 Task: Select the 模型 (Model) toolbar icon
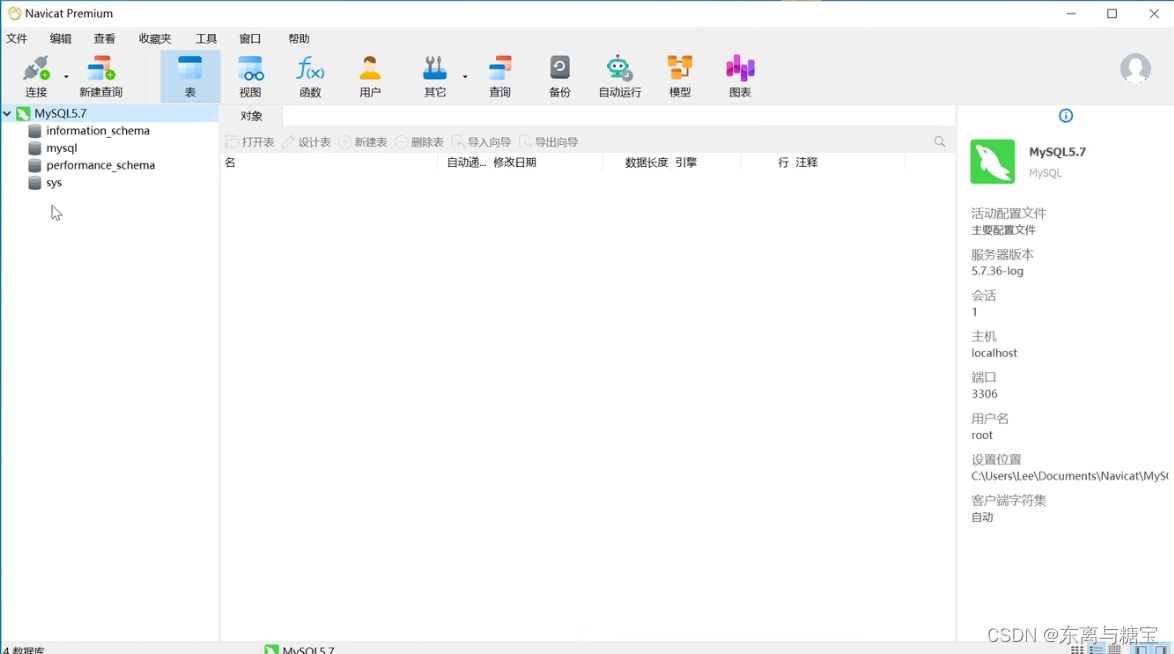(680, 69)
